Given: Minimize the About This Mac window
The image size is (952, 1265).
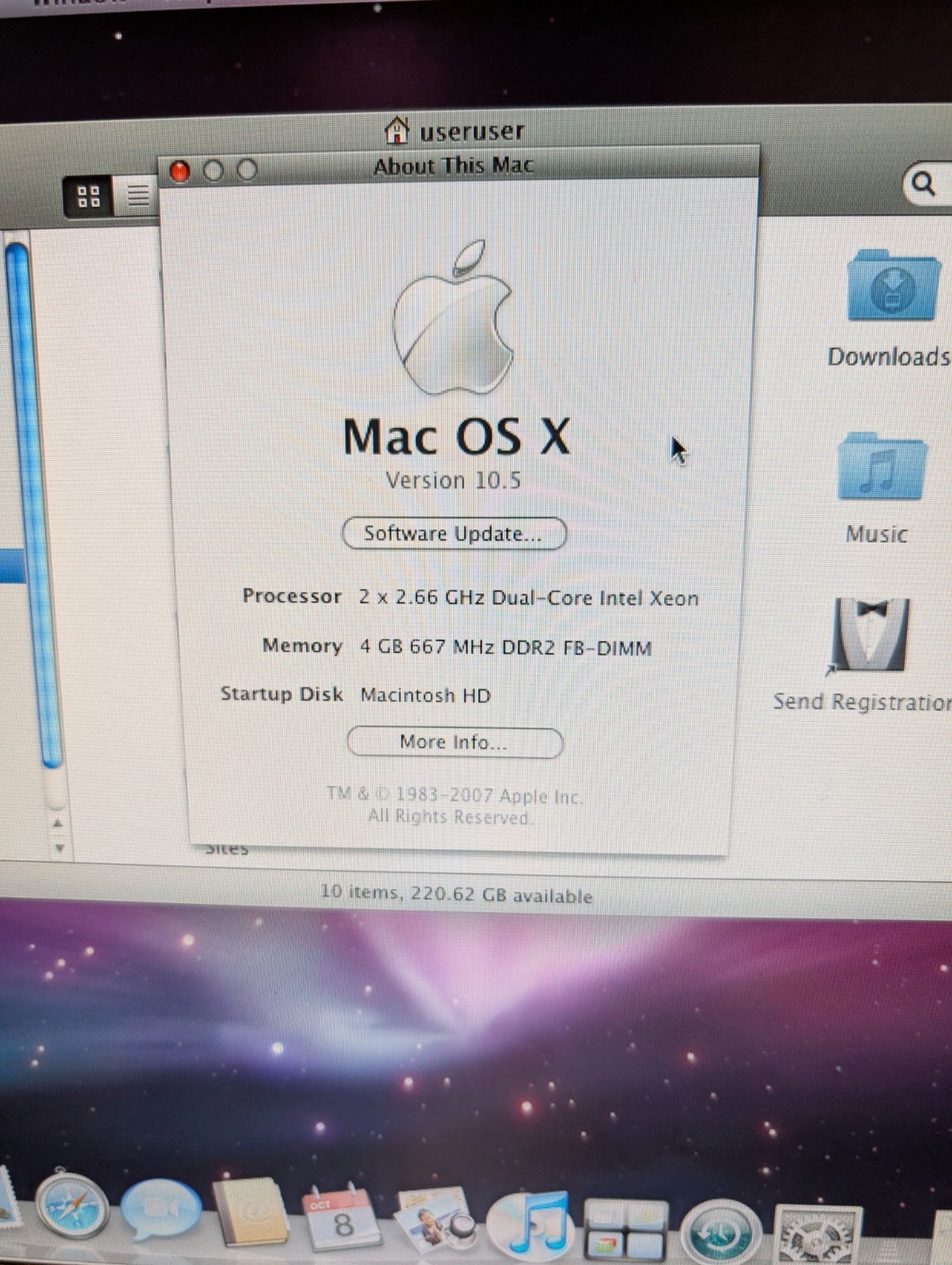Looking at the screenshot, I should point(213,170).
